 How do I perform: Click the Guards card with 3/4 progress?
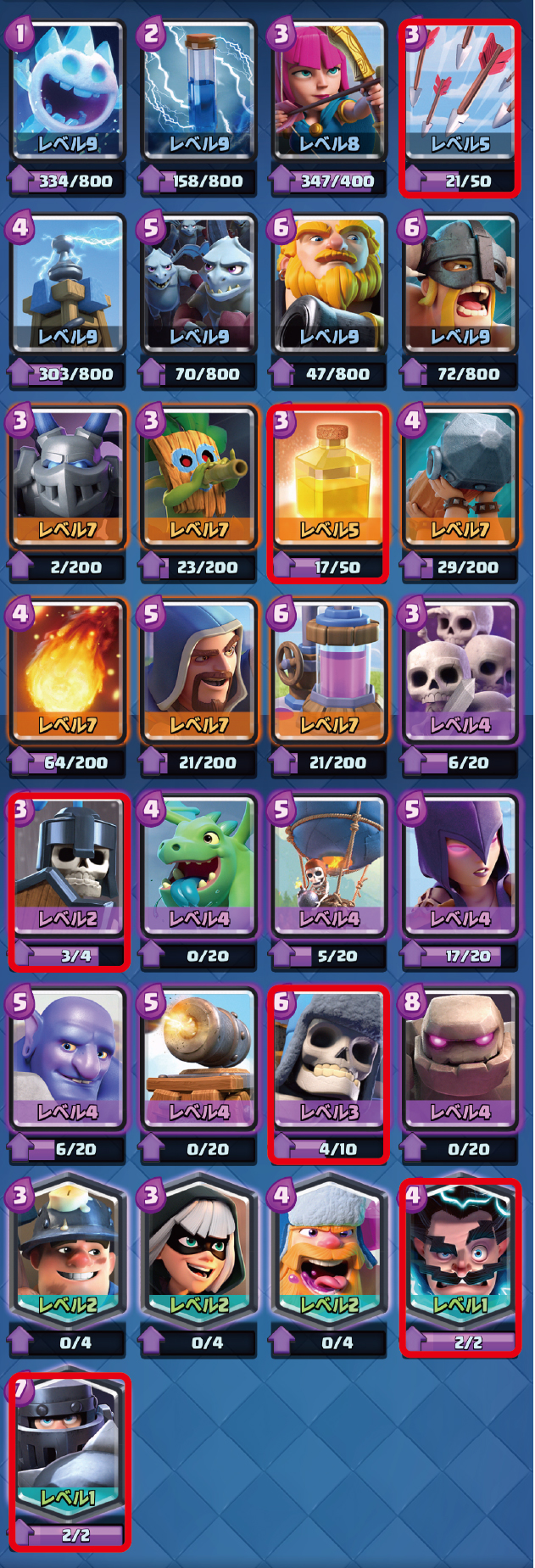point(68,865)
